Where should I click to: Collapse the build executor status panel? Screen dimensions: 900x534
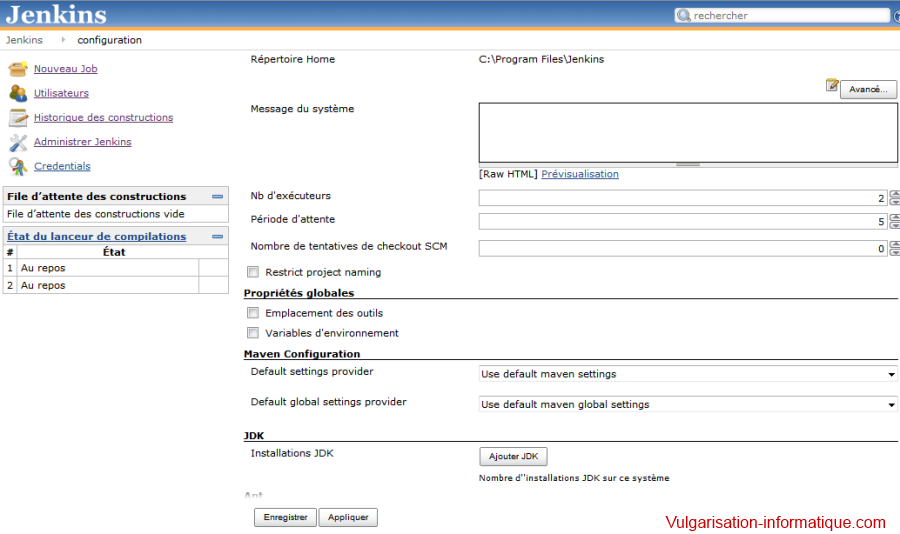(x=218, y=237)
